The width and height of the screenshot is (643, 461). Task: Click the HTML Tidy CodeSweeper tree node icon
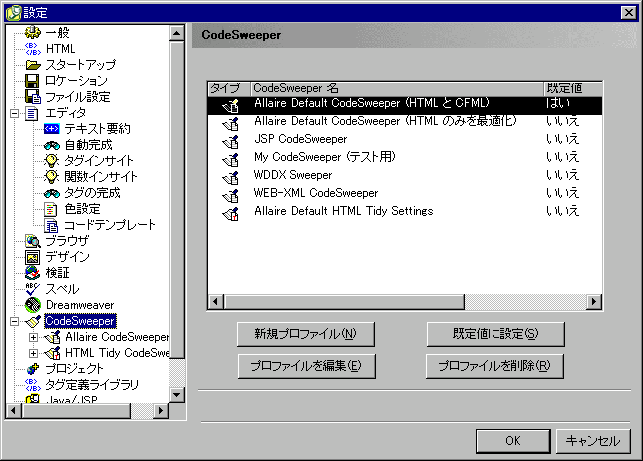[x=52, y=353]
